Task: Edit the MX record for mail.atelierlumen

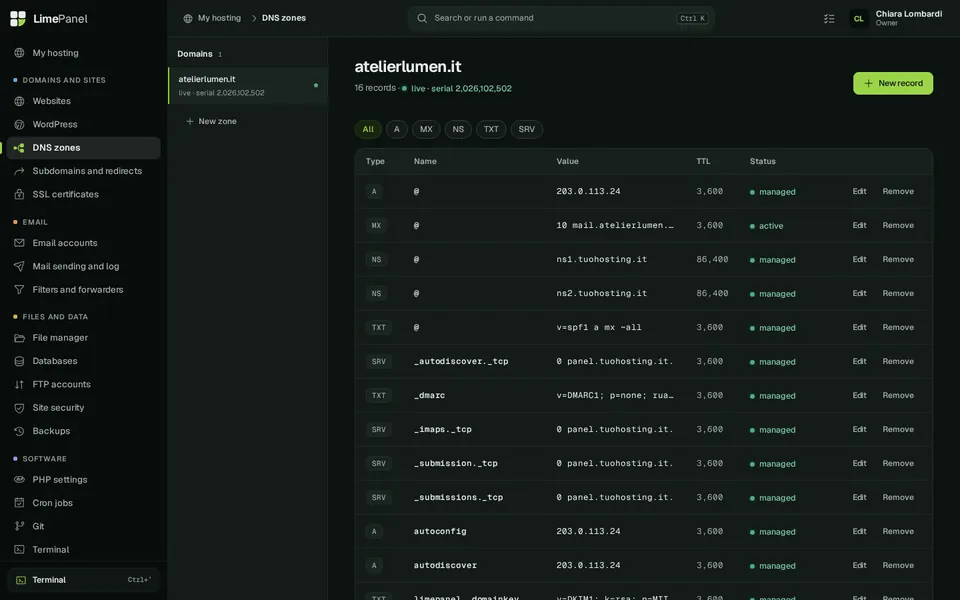Action: (x=859, y=225)
